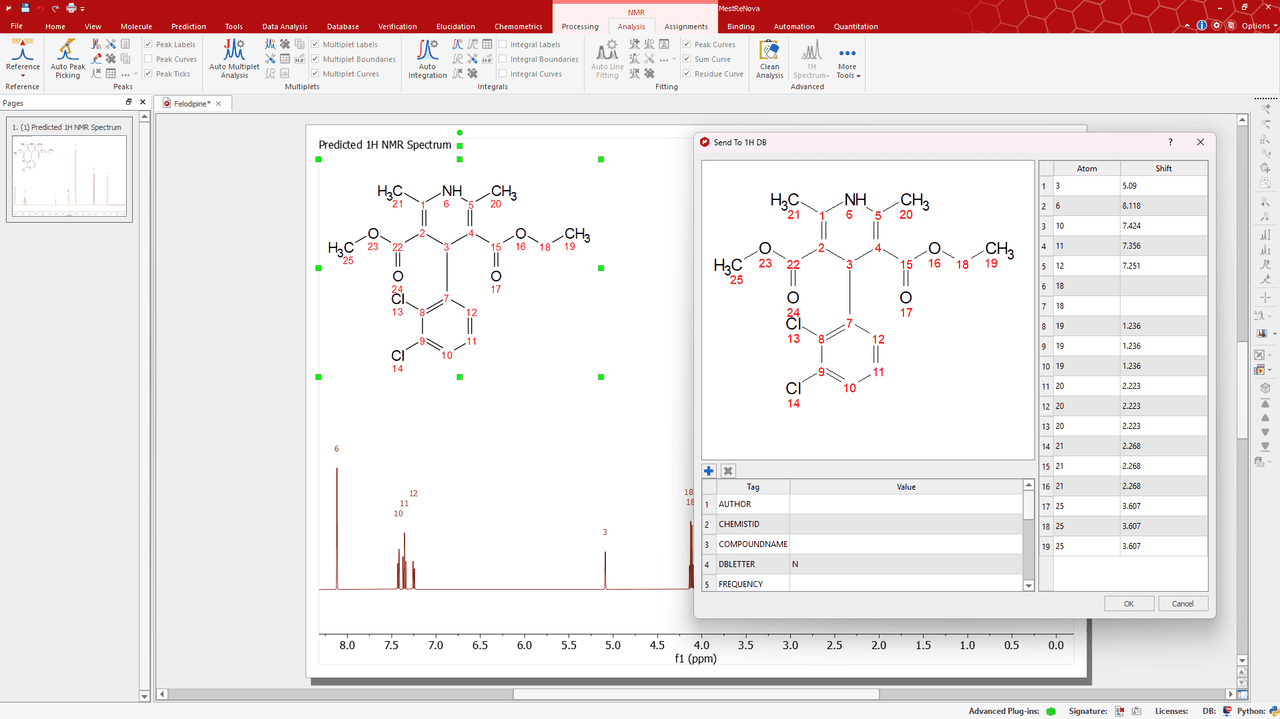Toggle Multiplet Curves checkbox

click(x=315, y=74)
